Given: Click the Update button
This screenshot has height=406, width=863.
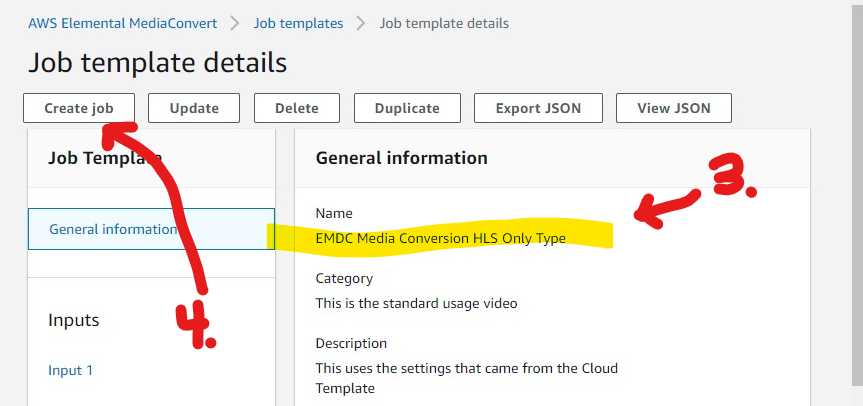Looking at the screenshot, I should (x=194, y=108).
